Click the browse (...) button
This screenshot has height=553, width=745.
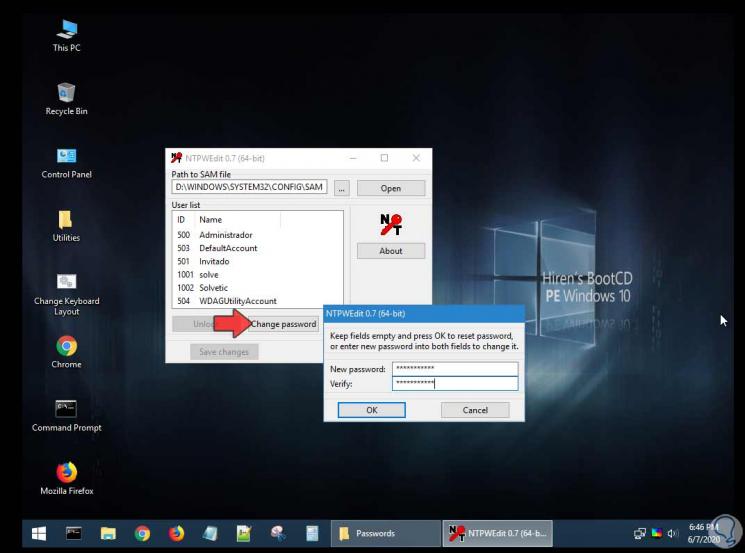pyautogui.click(x=341, y=188)
